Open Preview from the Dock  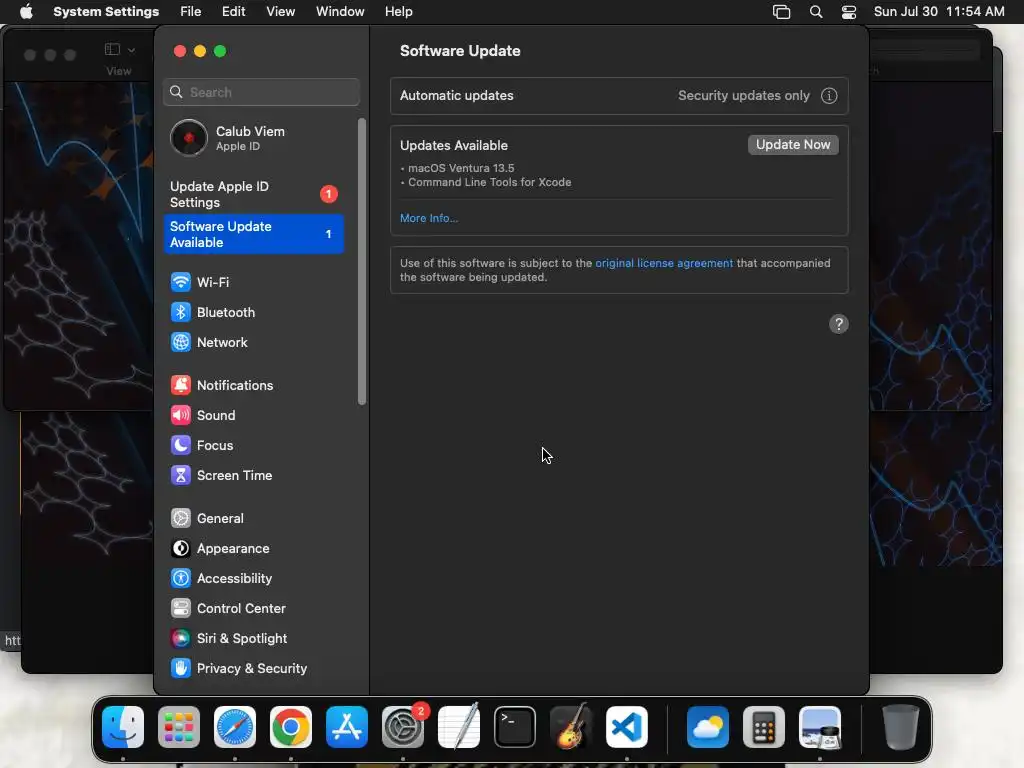click(x=820, y=727)
